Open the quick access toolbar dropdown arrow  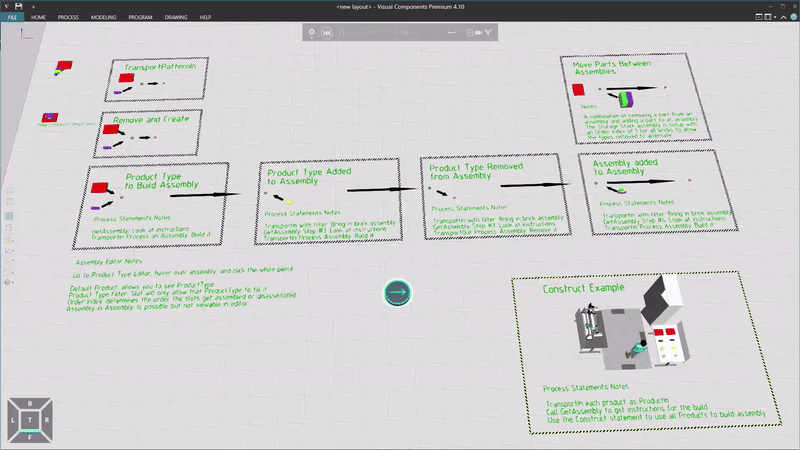33,6
